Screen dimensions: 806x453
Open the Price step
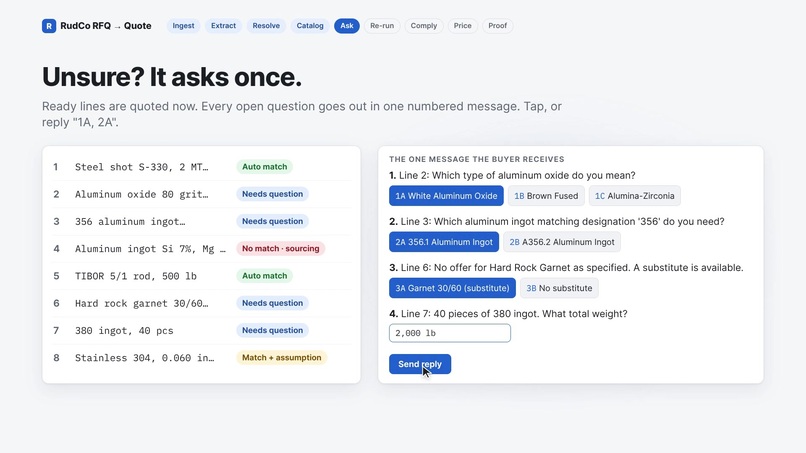pyautogui.click(x=463, y=26)
